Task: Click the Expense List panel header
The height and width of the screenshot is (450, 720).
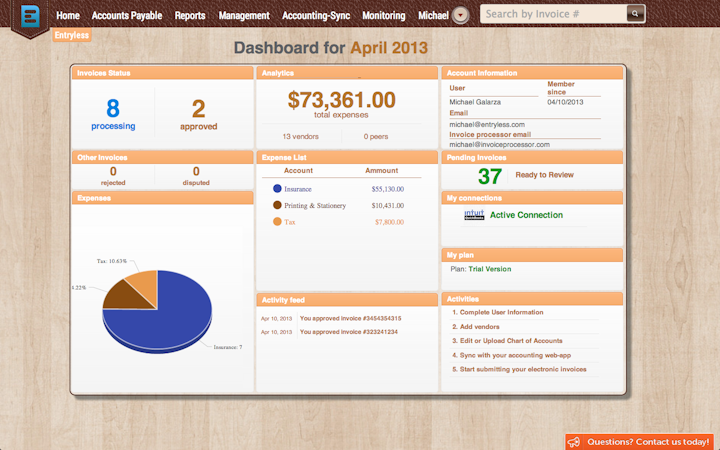Action: click(x=347, y=158)
